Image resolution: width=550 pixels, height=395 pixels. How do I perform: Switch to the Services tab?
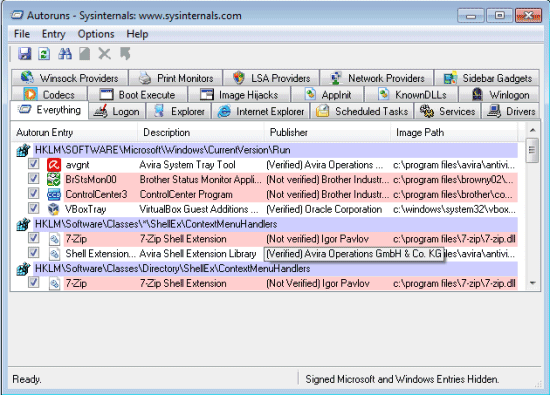coord(447,112)
